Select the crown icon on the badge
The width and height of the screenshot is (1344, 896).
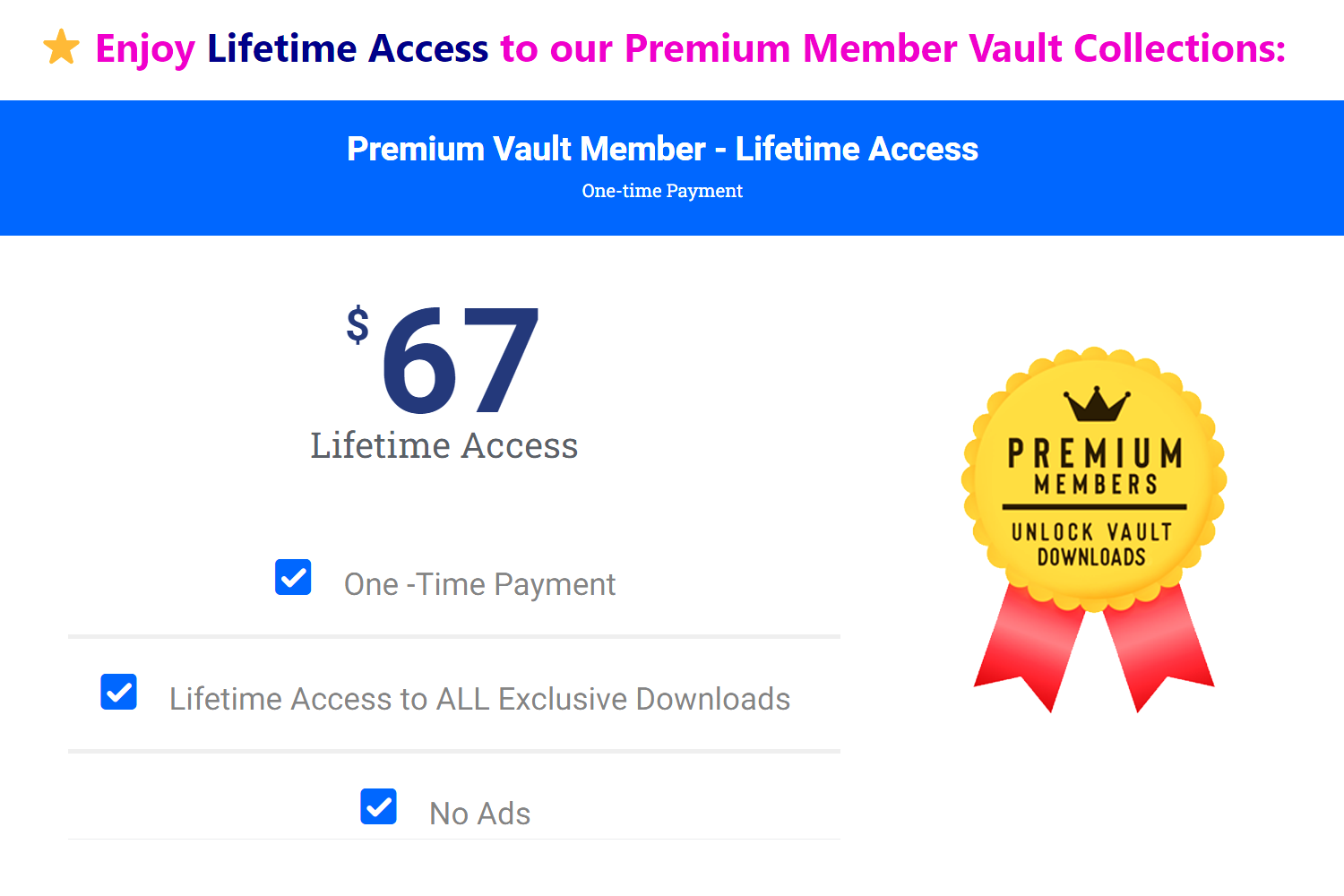coord(1095,405)
